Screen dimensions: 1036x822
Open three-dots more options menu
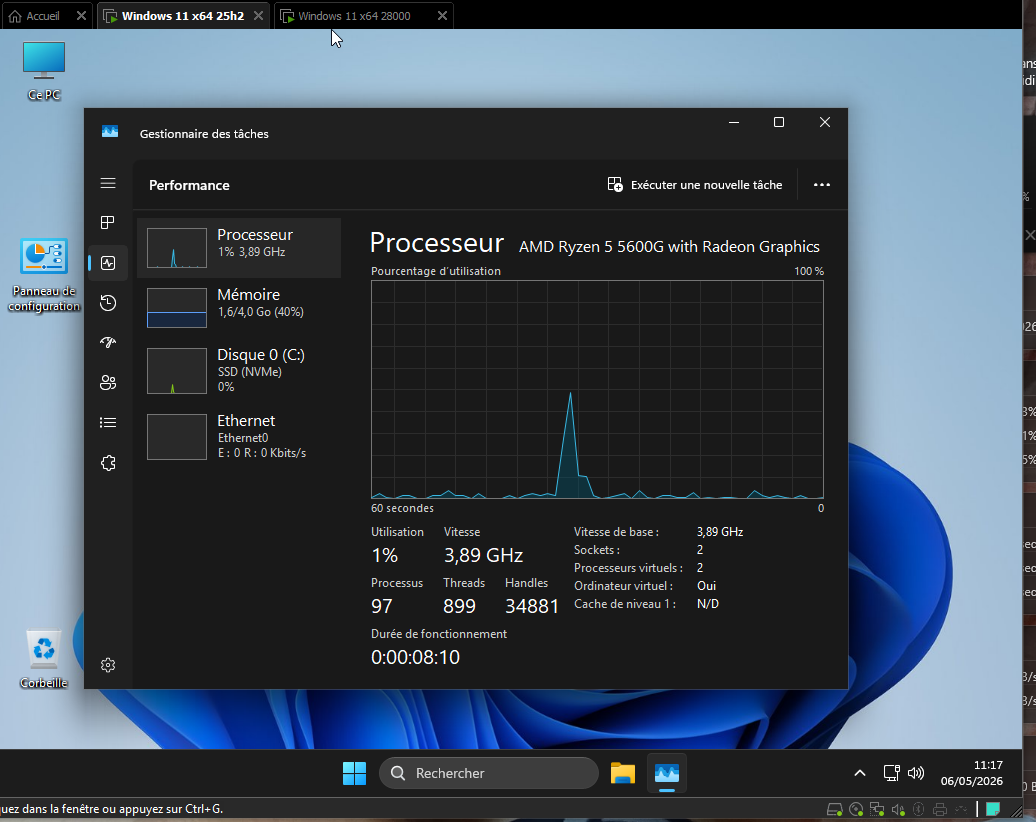(821, 185)
